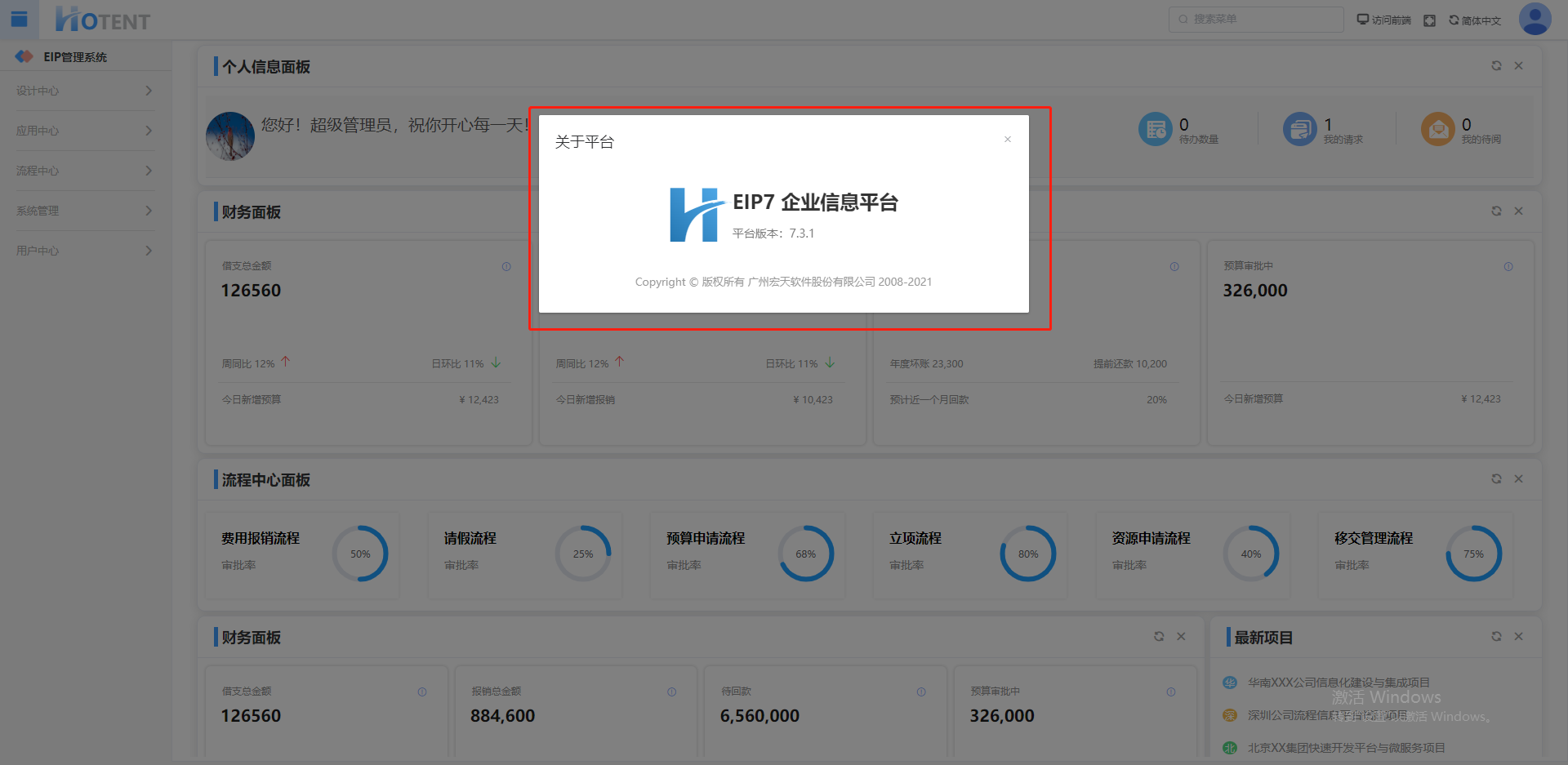Open project 华南XXX公司信息化建设与集成项目
1568x765 pixels.
click(1339, 683)
